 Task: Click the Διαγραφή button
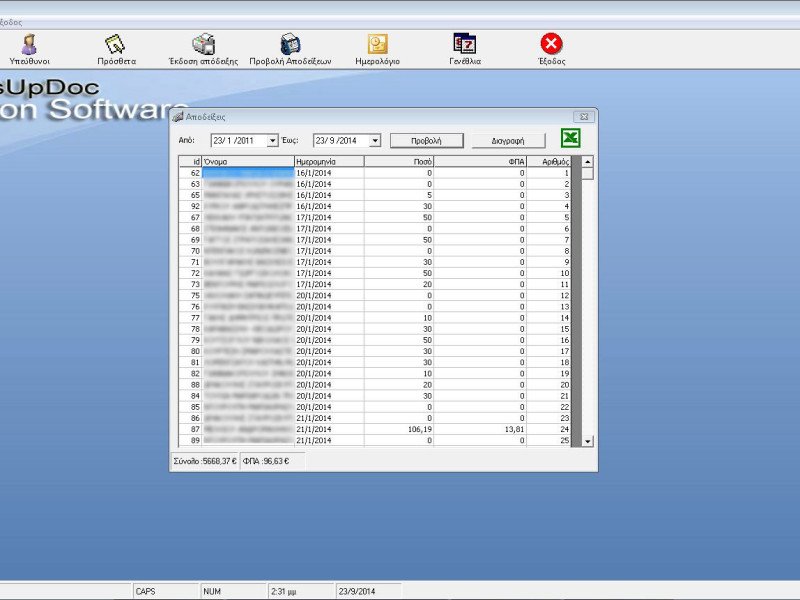508,140
